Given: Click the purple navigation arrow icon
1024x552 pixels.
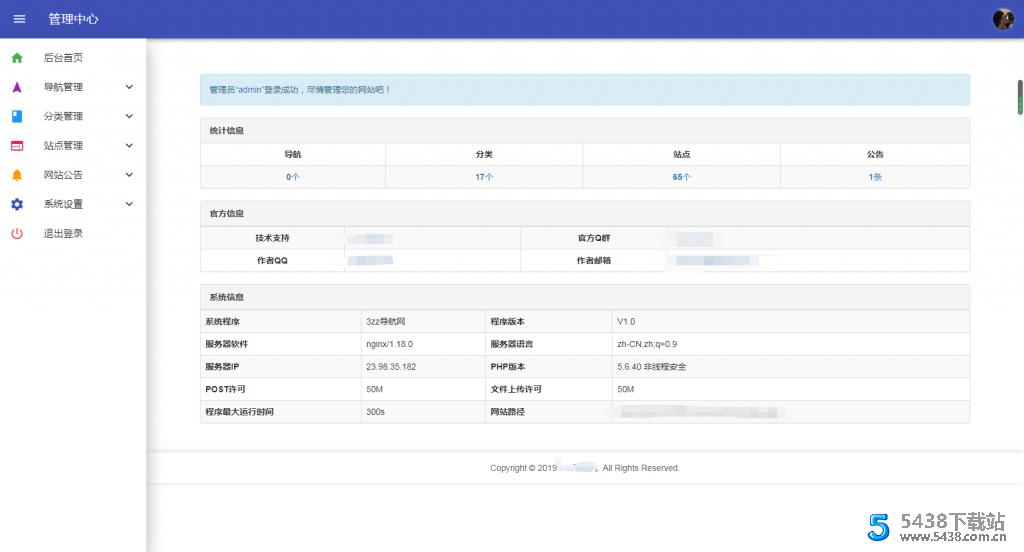Looking at the screenshot, I should click(17, 87).
